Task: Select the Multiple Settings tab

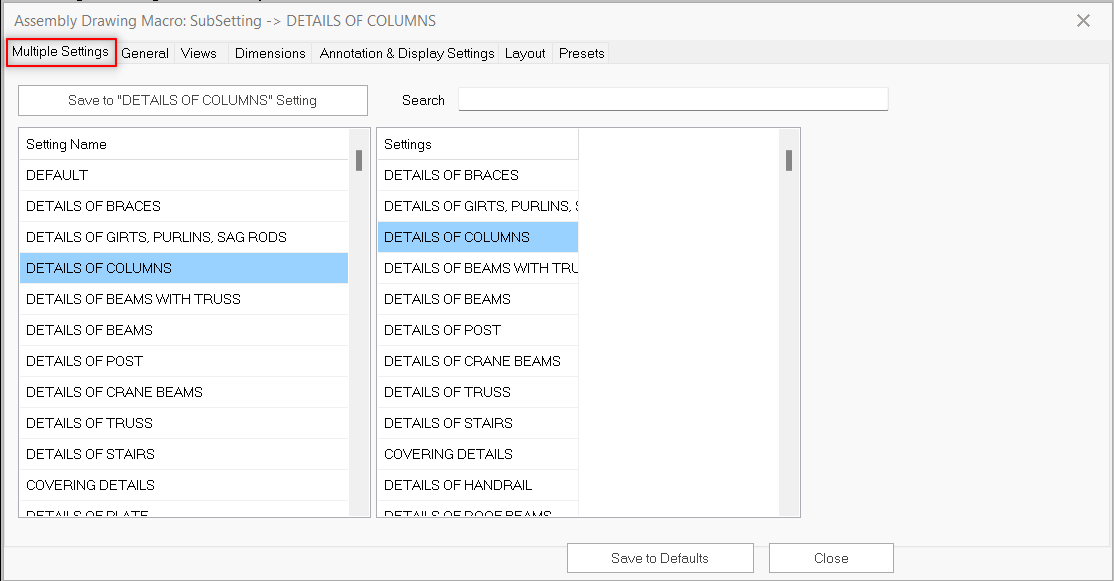Action: click(61, 52)
